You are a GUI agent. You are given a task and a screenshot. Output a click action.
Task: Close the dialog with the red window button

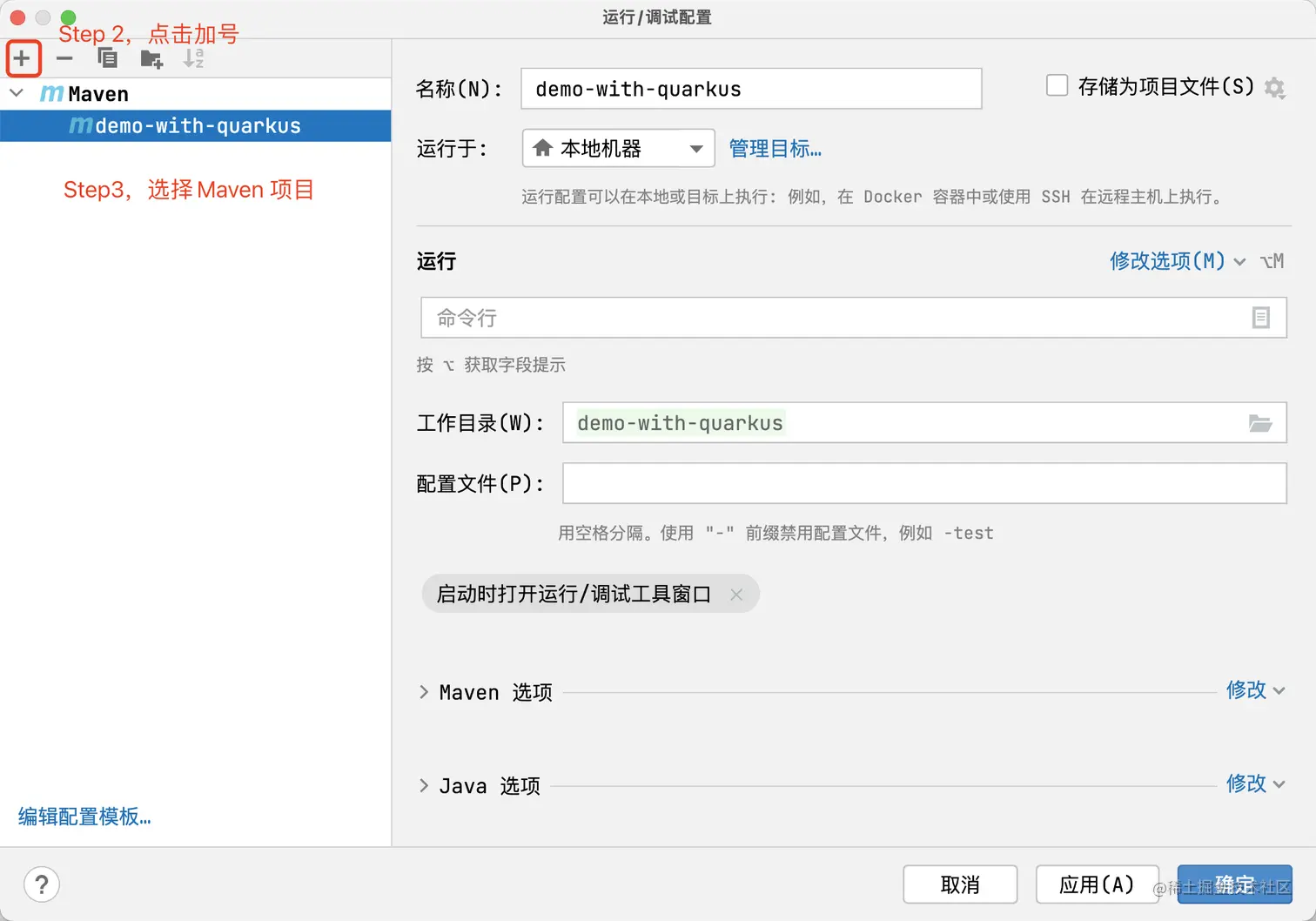click(17, 17)
